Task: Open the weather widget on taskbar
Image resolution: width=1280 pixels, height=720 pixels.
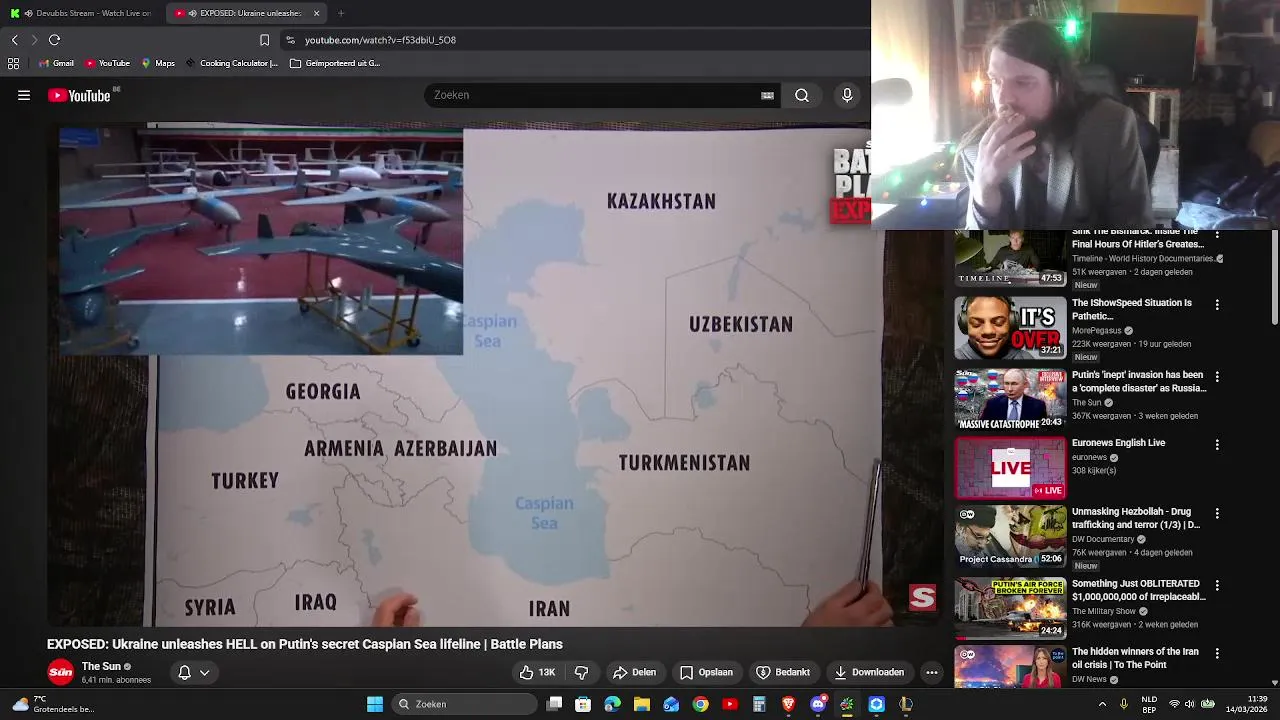Action: [x=55, y=704]
